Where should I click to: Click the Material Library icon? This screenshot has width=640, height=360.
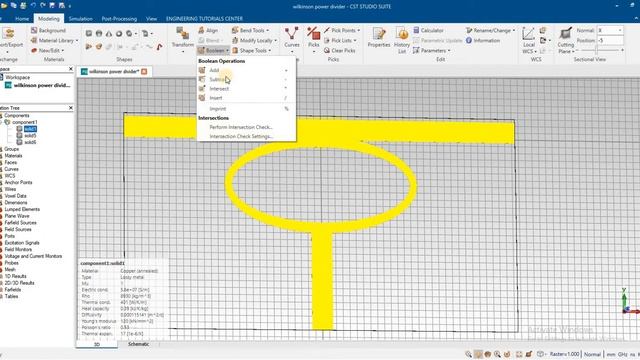[34, 40]
